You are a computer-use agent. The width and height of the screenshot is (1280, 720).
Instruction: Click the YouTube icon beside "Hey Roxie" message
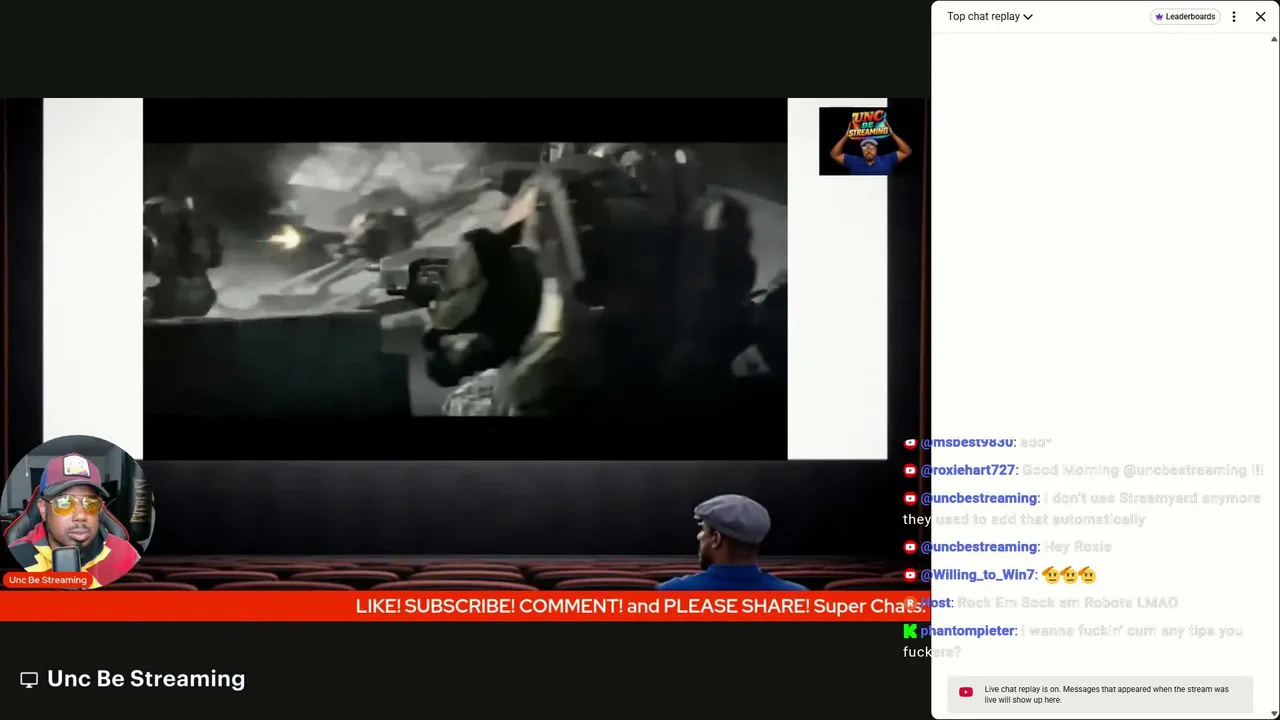pyautogui.click(x=910, y=547)
